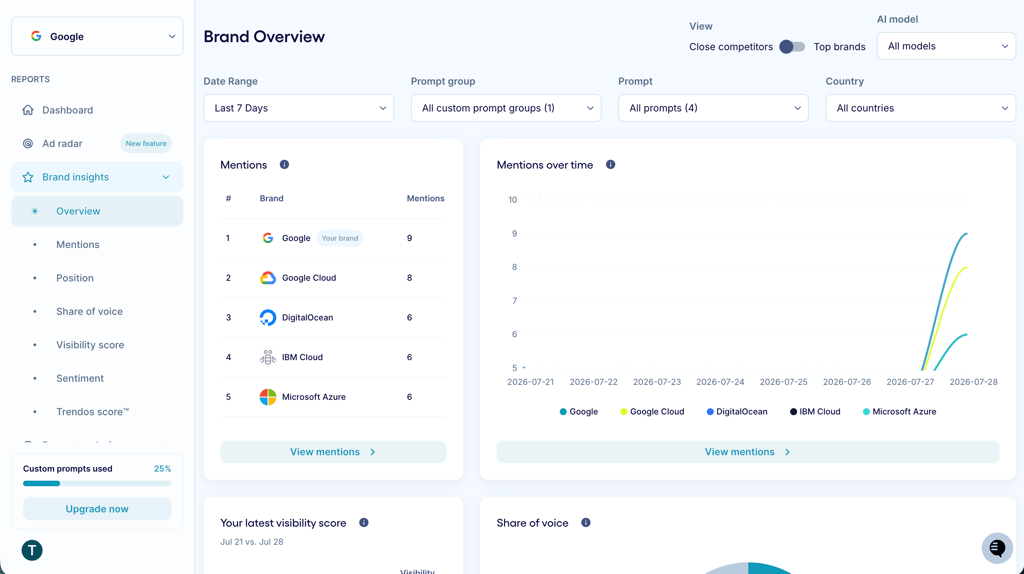This screenshot has height=574, width=1024.
Task: Open Sentiment sidebar item
Action: pyautogui.click(x=97, y=378)
